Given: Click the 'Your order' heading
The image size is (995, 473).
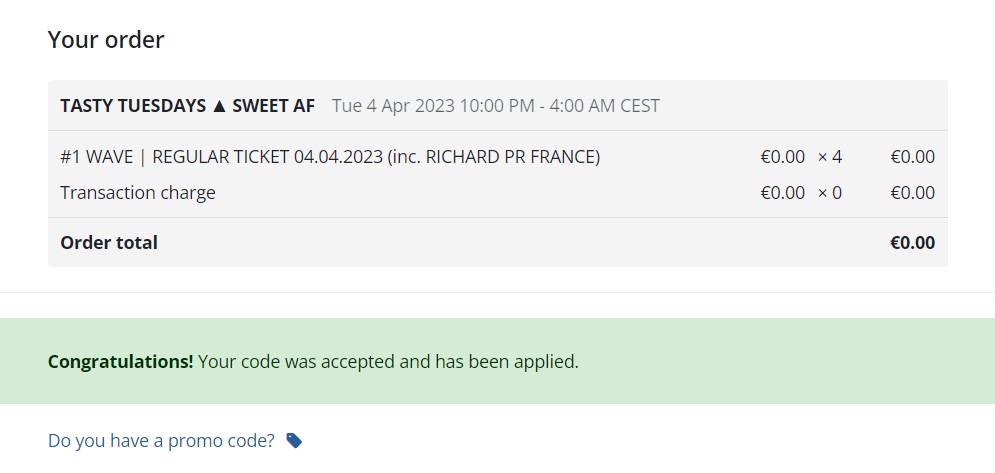Looking at the screenshot, I should (x=106, y=39).
